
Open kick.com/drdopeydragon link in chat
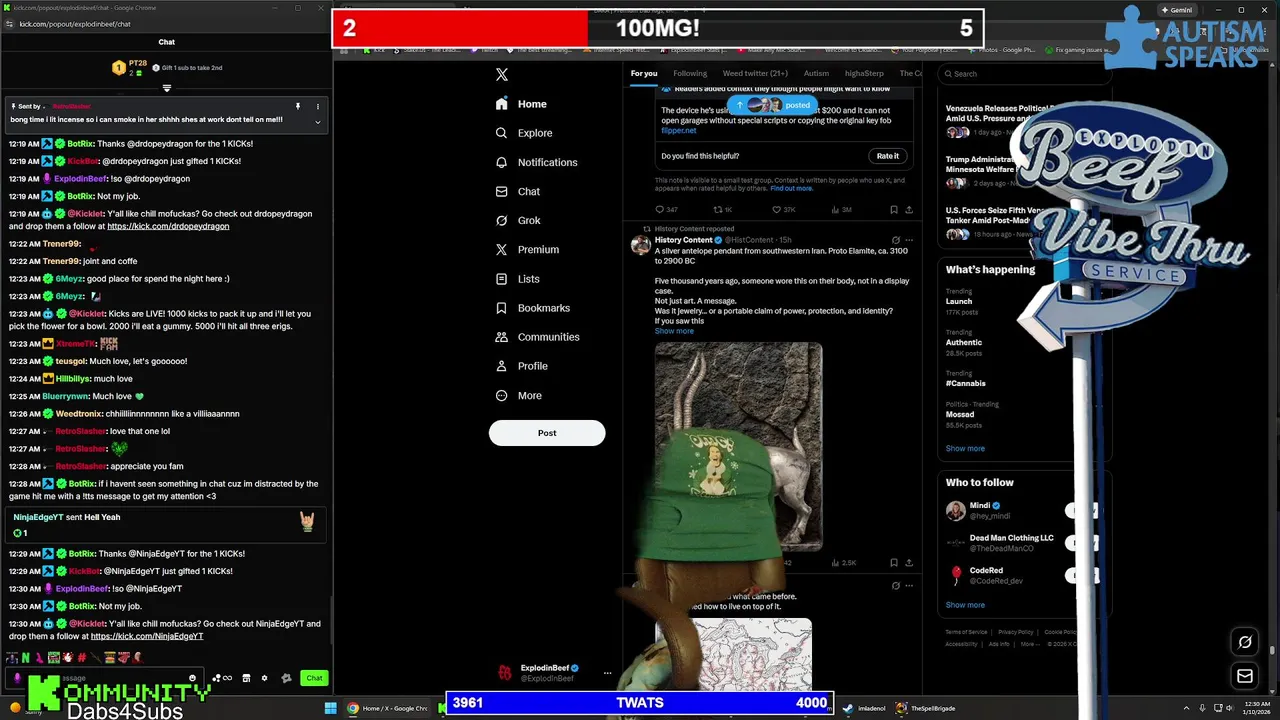point(168,226)
